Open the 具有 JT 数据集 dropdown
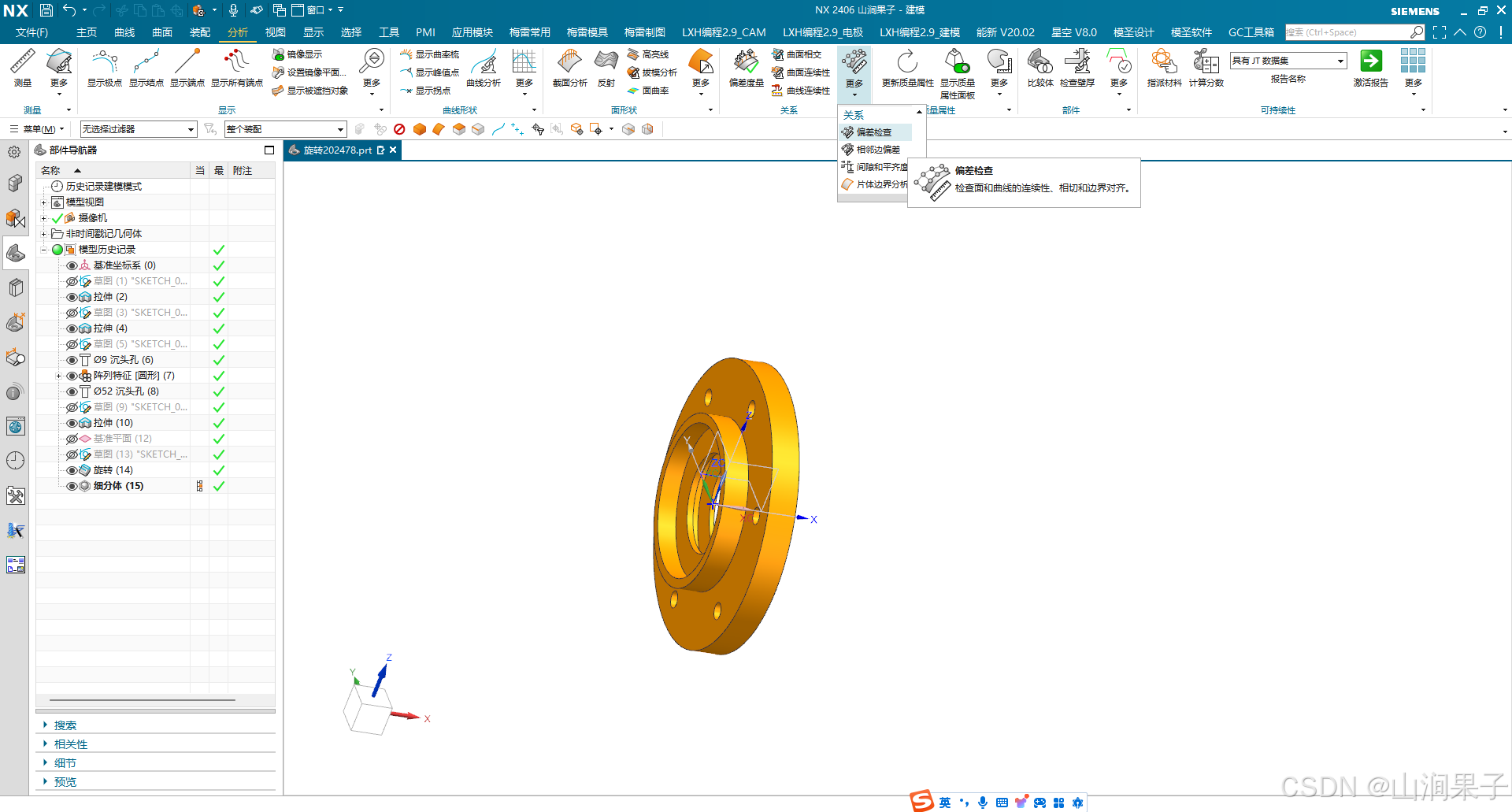The image size is (1512, 812). (x=1288, y=61)
